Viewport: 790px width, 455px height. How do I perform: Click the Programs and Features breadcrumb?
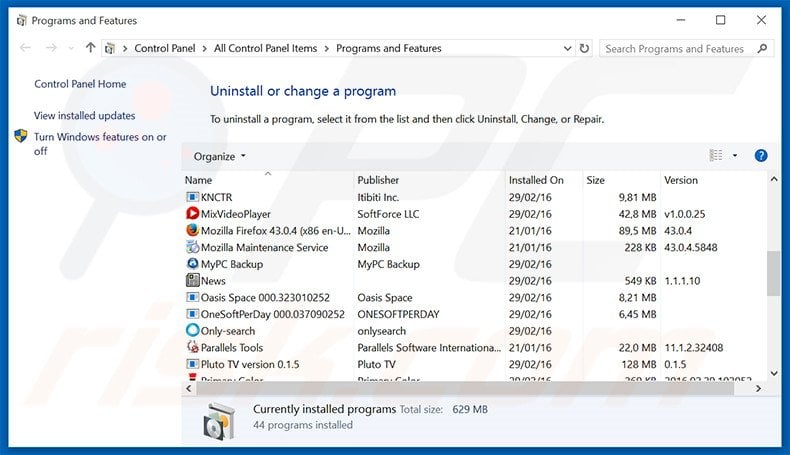388,48
